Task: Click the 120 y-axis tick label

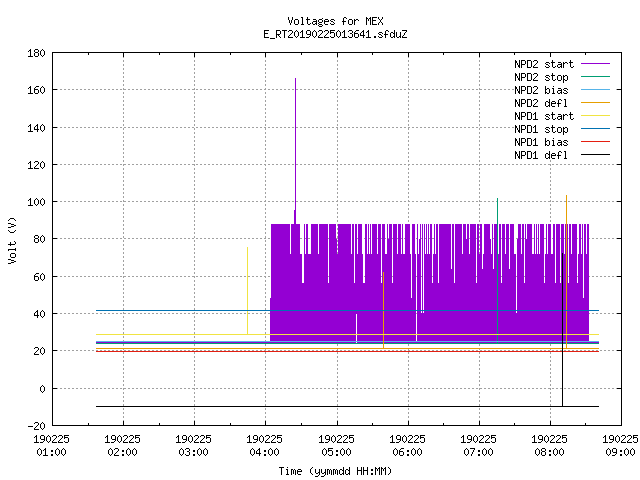Action: (36, 165)
